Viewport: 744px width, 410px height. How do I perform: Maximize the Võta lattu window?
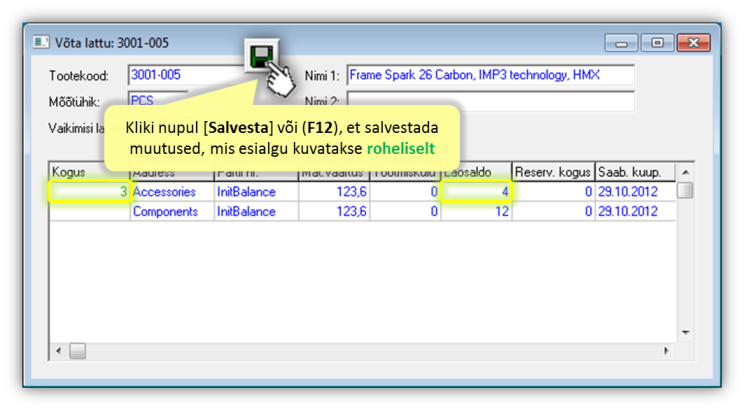point(656,42)
